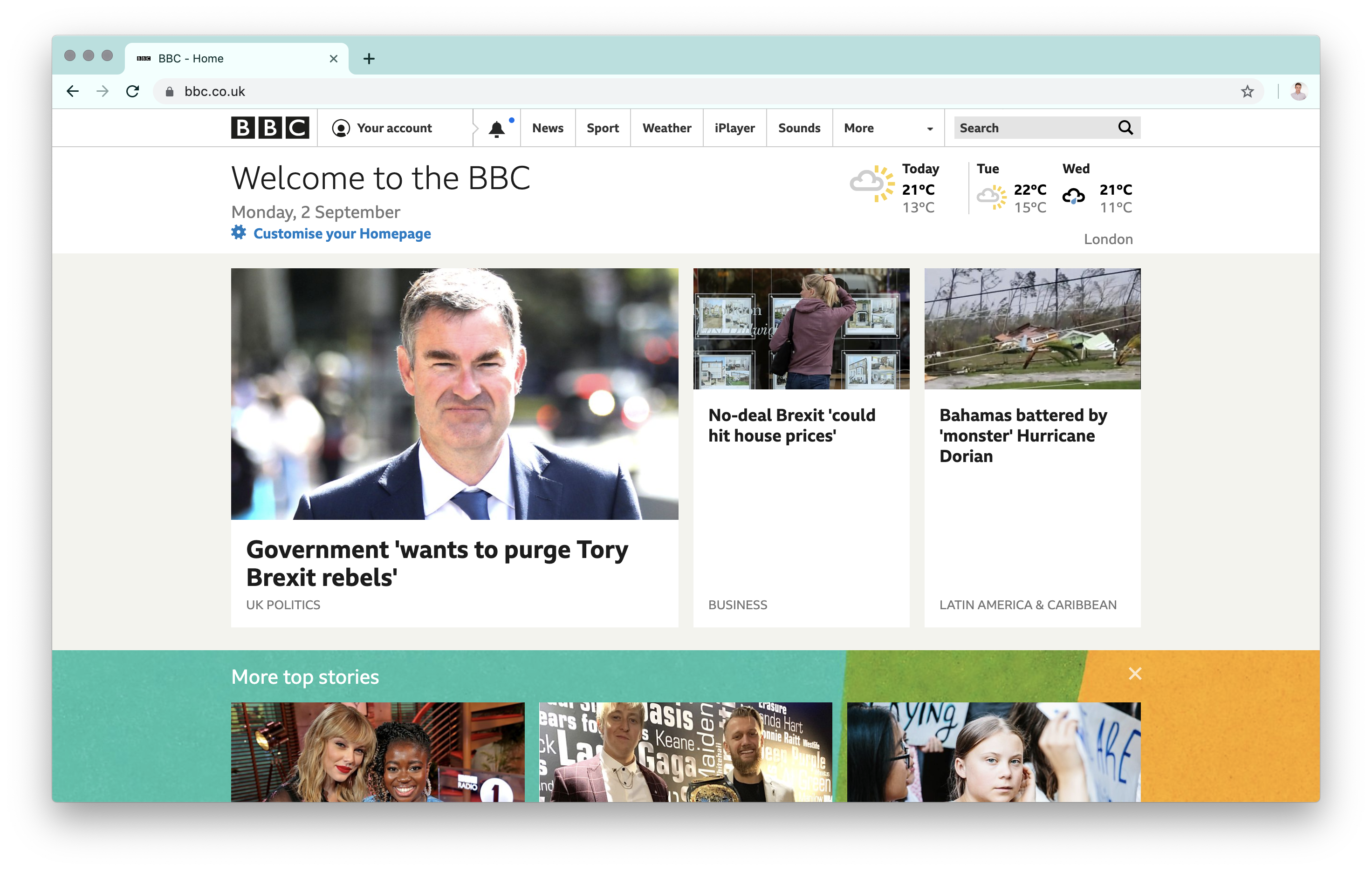Open Sounds from the navigation
The image size is (1372, 871).
pos(799,128)
